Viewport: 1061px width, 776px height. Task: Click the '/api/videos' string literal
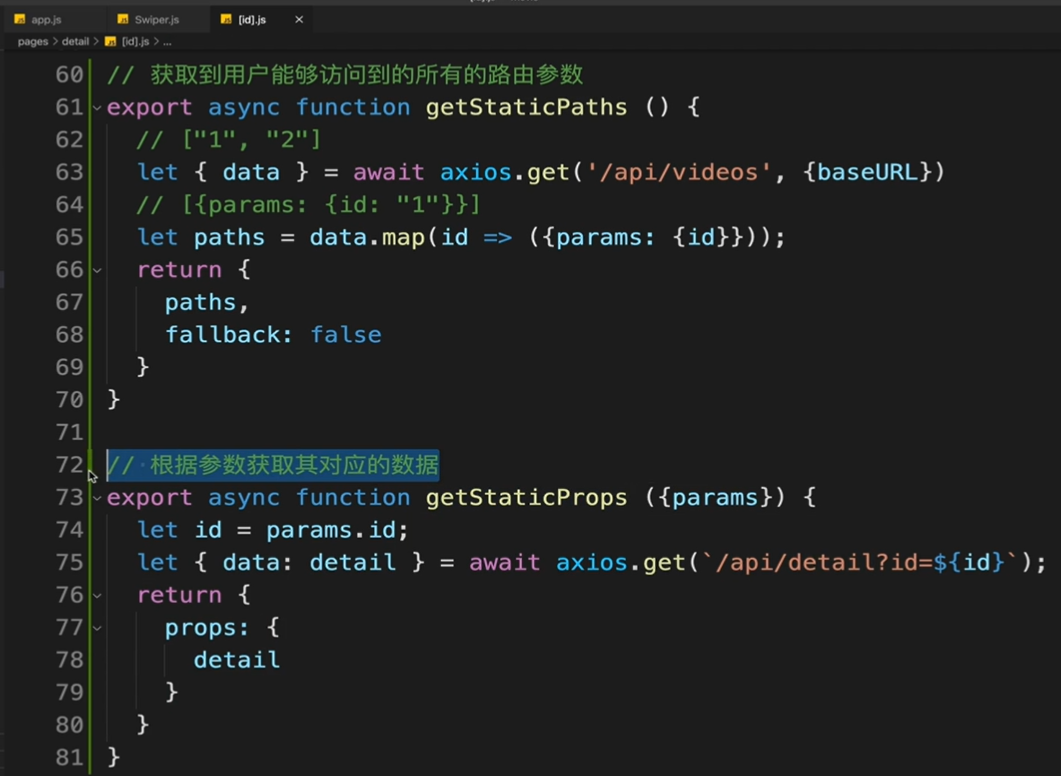679,172
